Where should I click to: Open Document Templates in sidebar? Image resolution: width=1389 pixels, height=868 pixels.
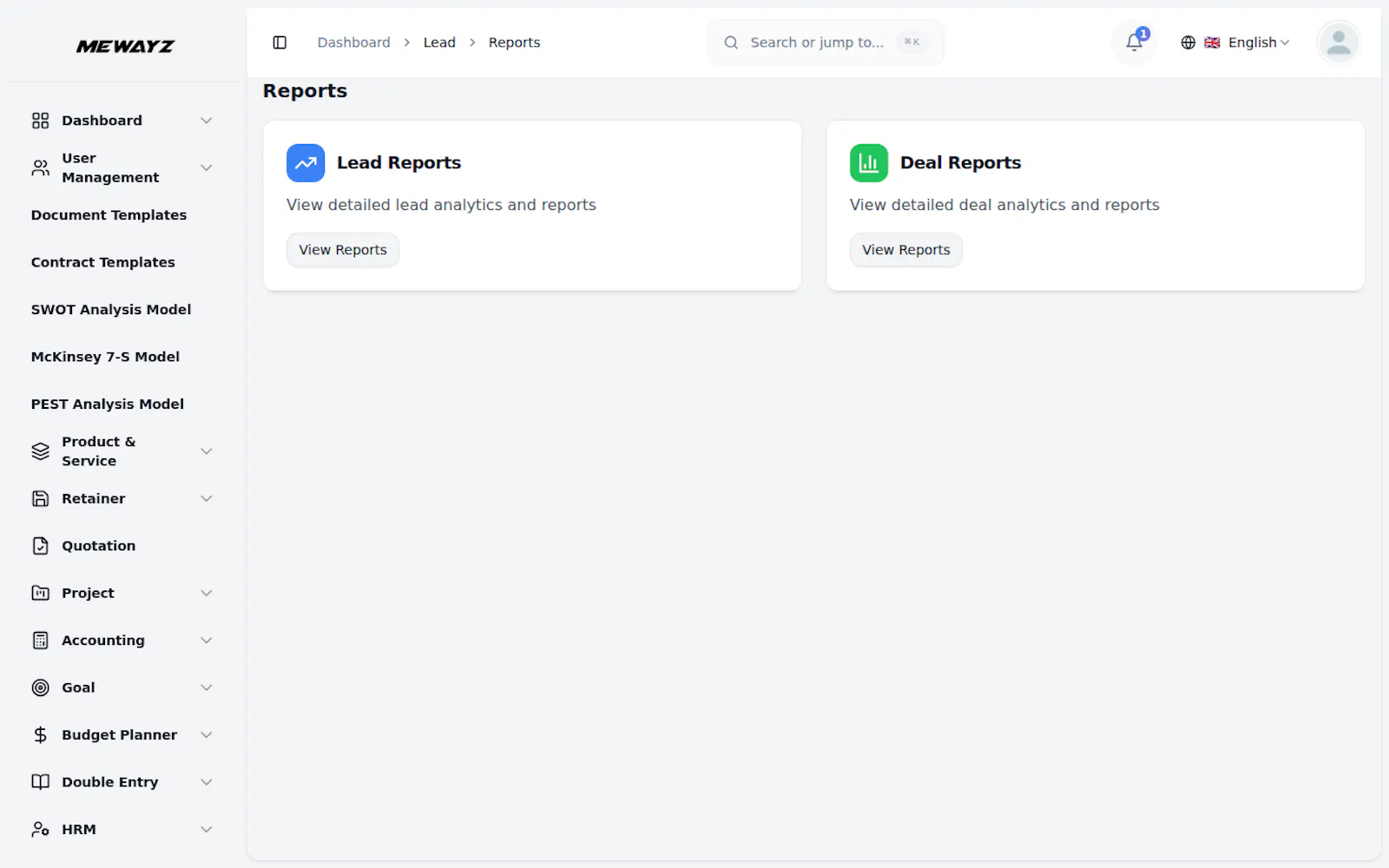coord(109,215)
